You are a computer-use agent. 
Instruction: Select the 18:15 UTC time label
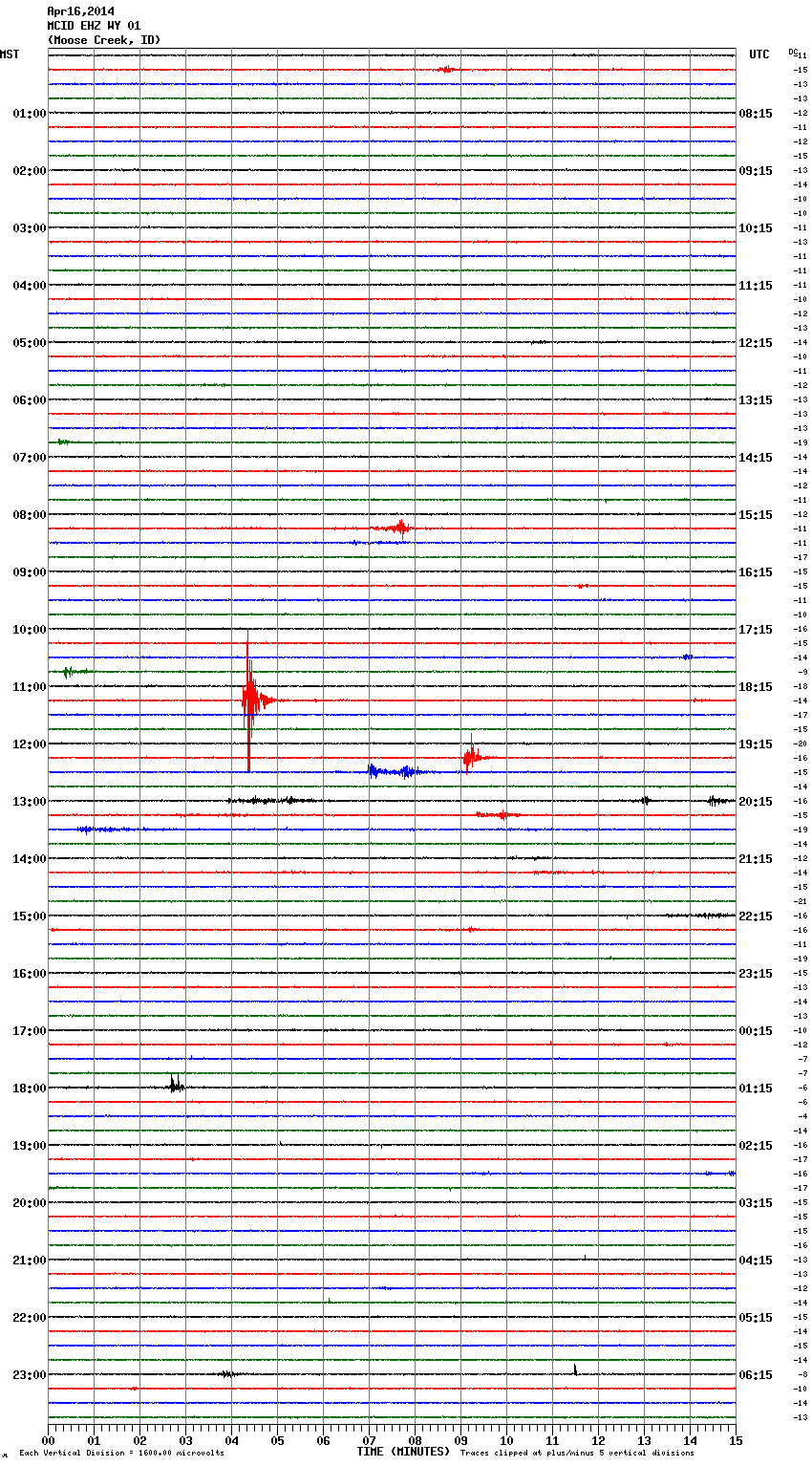click(756, 687)
